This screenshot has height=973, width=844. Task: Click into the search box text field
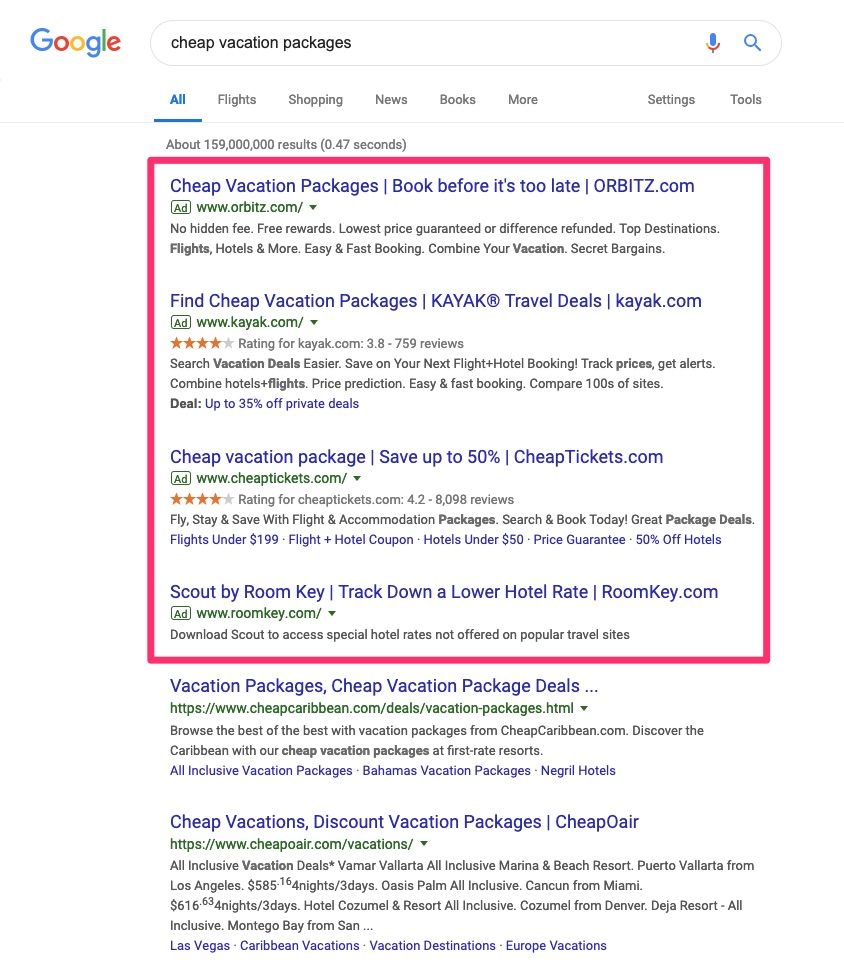420,43
